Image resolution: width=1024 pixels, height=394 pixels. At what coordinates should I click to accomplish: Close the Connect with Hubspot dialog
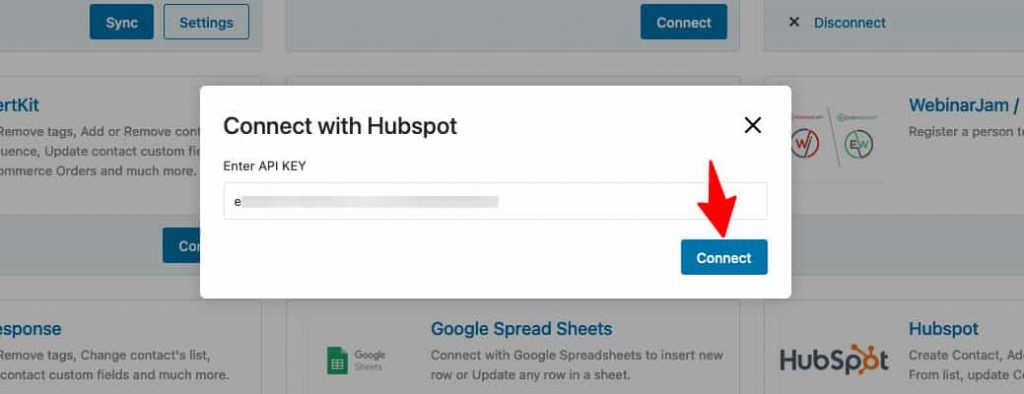[753, 125]
